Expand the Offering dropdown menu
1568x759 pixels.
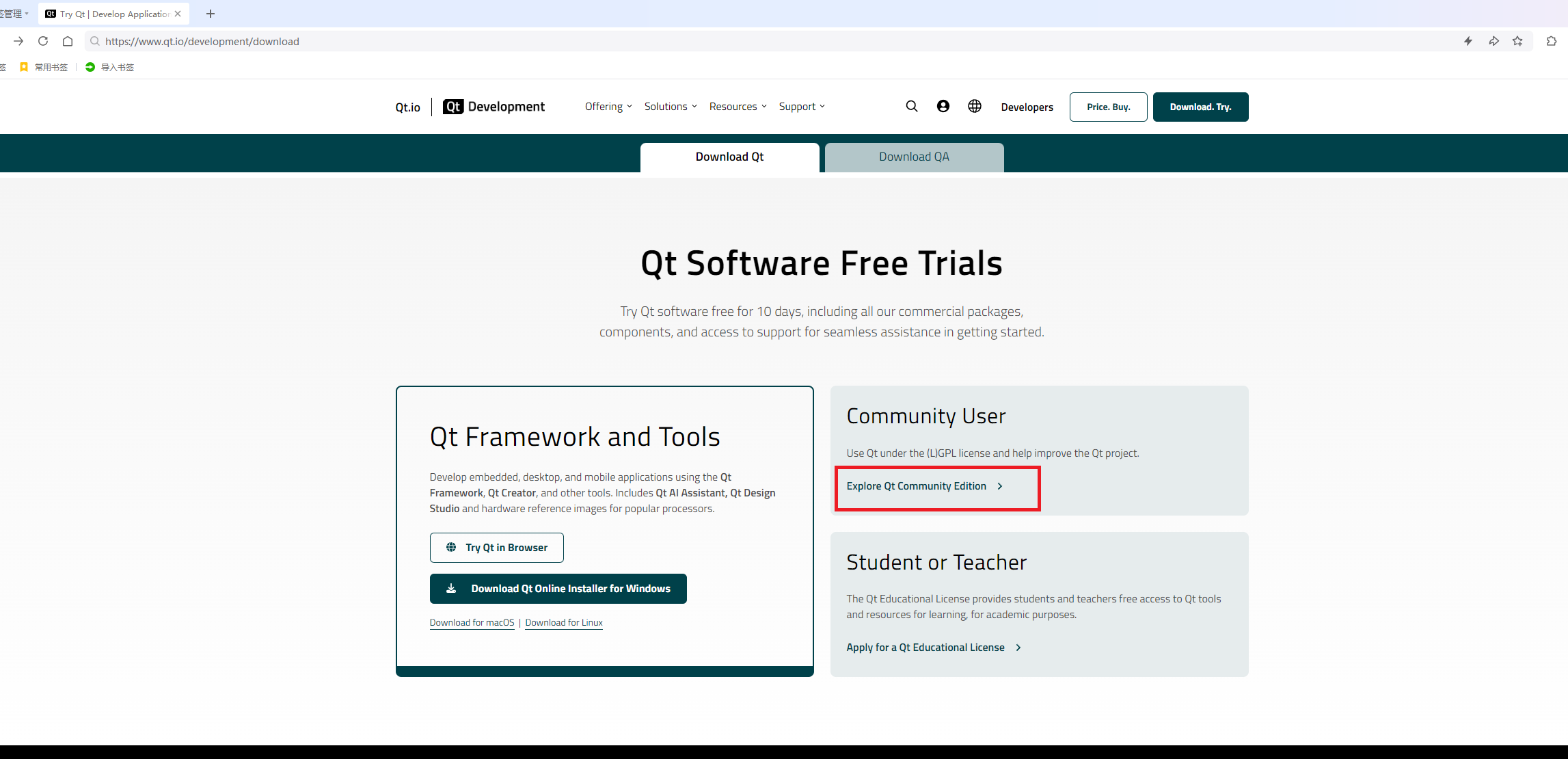click(x=608, y=107)
